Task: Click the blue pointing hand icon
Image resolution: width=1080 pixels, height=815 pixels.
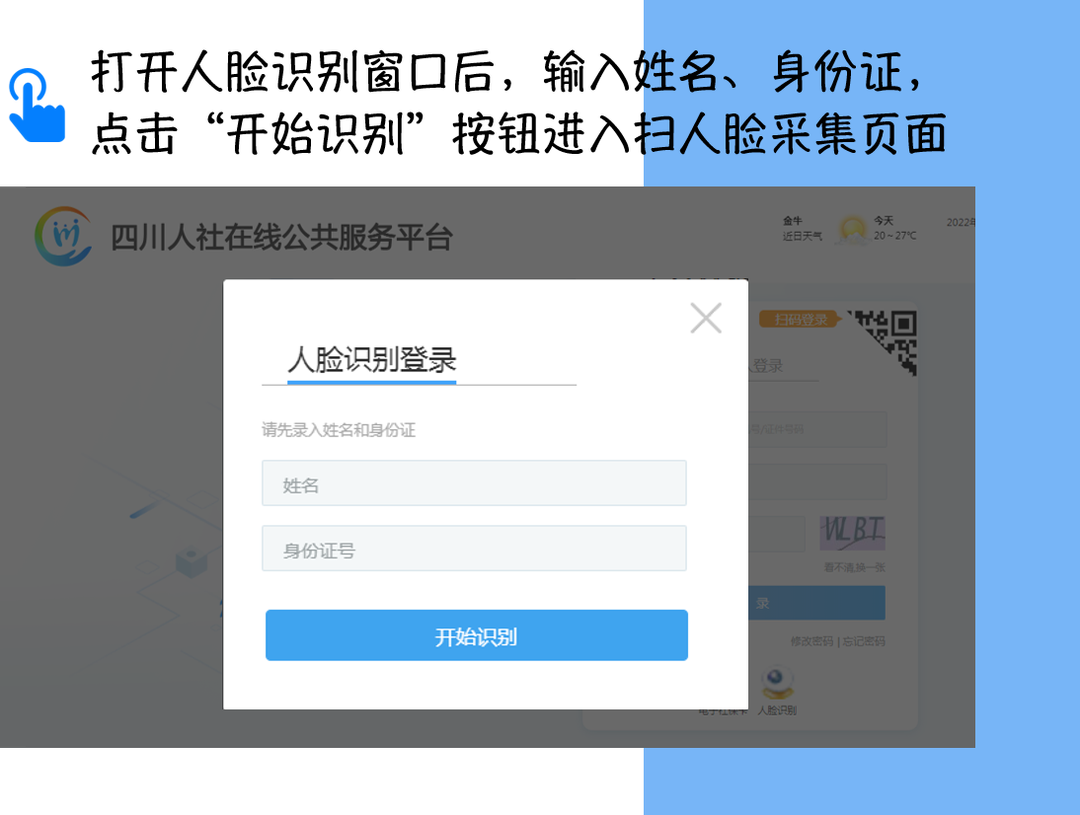Action: click(37, 105)
